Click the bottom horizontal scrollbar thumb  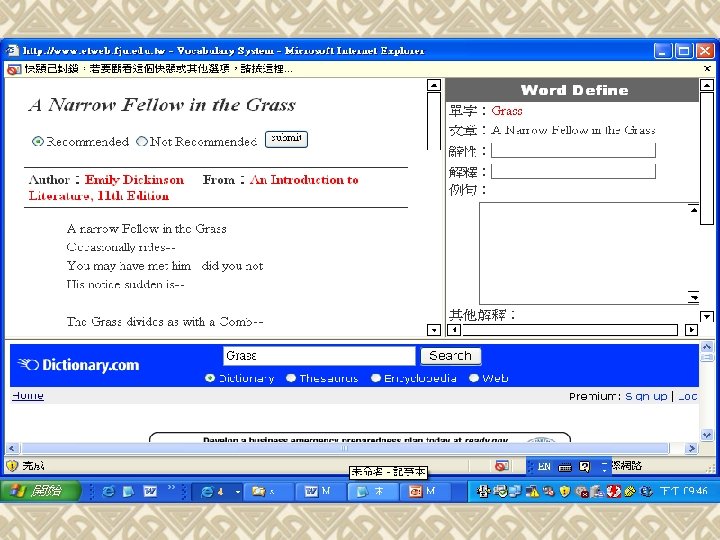pos(345,448)
